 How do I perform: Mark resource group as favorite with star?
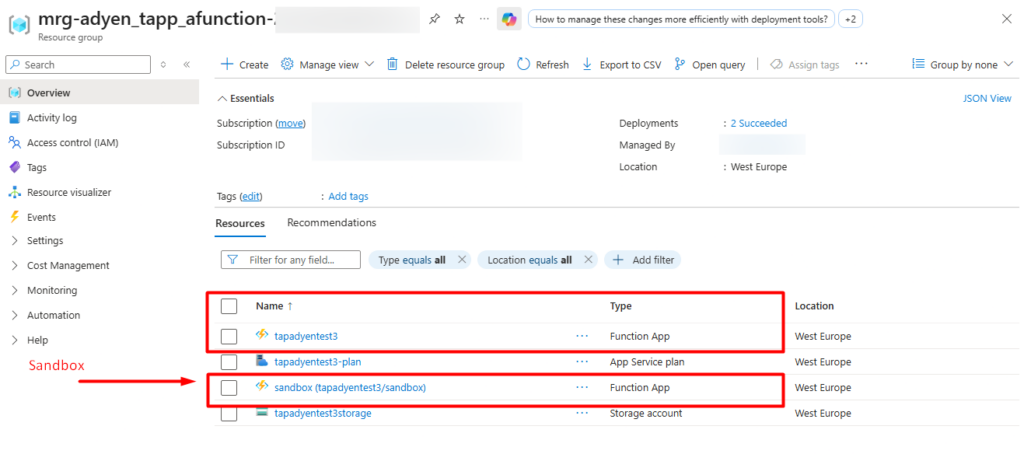click(x=459, y=19)
